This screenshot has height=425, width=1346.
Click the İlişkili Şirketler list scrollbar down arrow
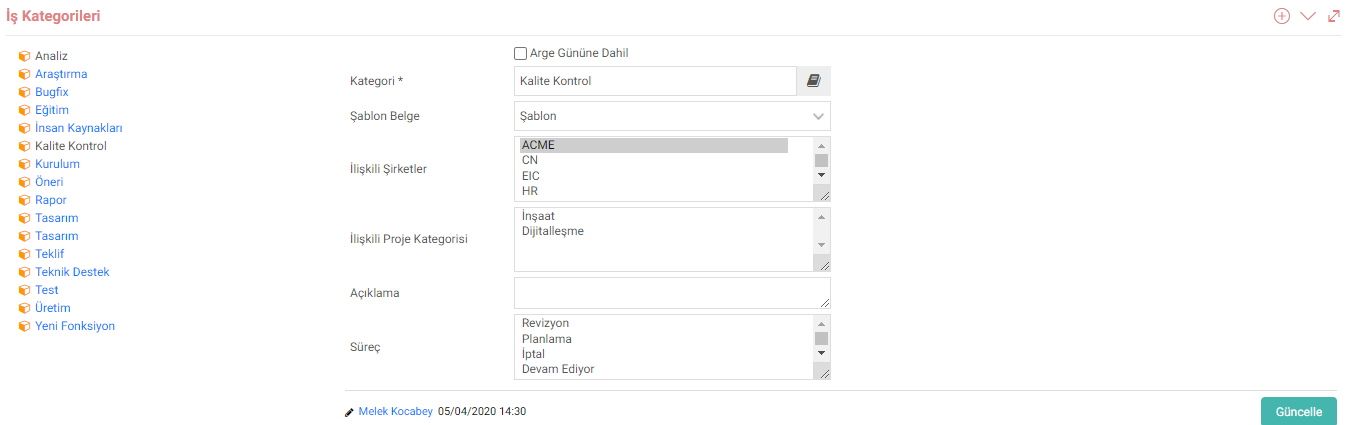tap(821, 174)
